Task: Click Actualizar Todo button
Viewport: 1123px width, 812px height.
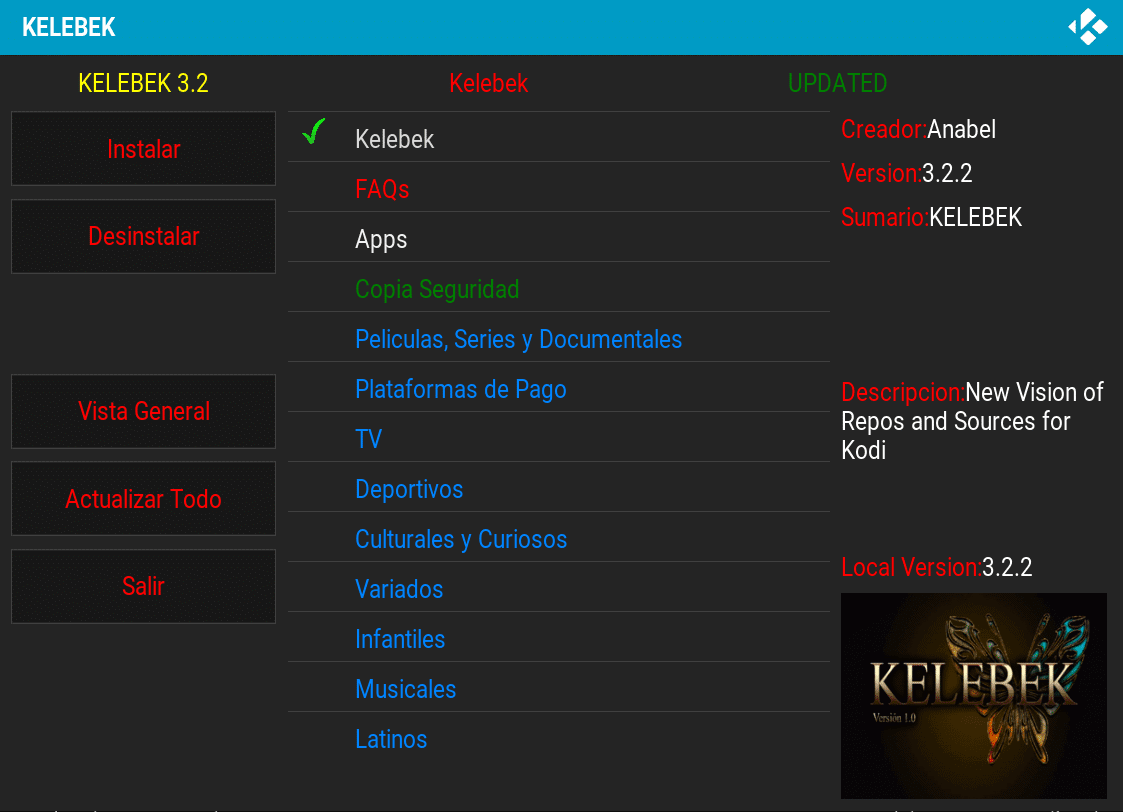Action: coord(143,499)
